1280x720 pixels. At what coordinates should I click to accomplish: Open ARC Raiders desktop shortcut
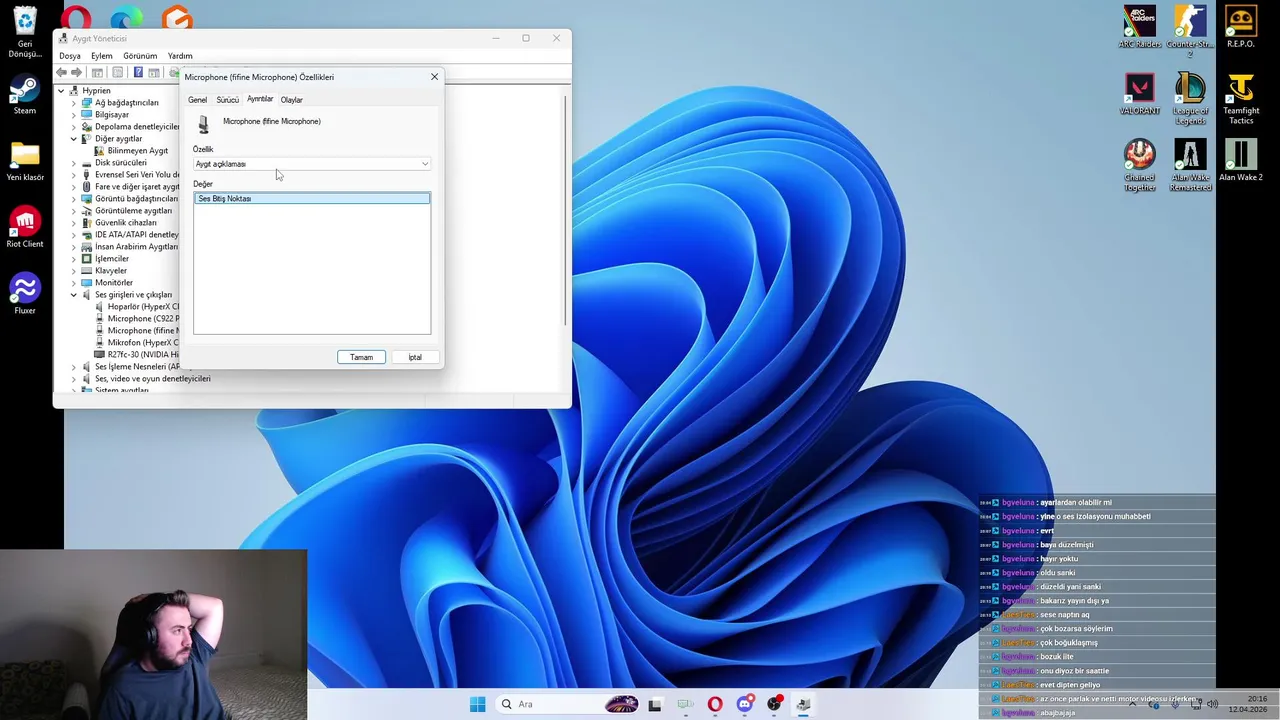(1140, 28)
